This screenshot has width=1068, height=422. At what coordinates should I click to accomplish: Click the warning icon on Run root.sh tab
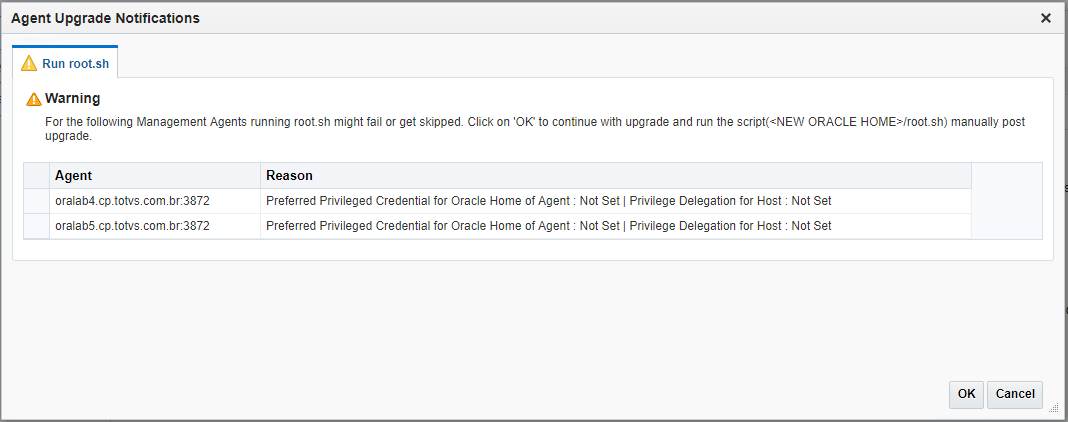pyautogui.click(x=29, y=64)
